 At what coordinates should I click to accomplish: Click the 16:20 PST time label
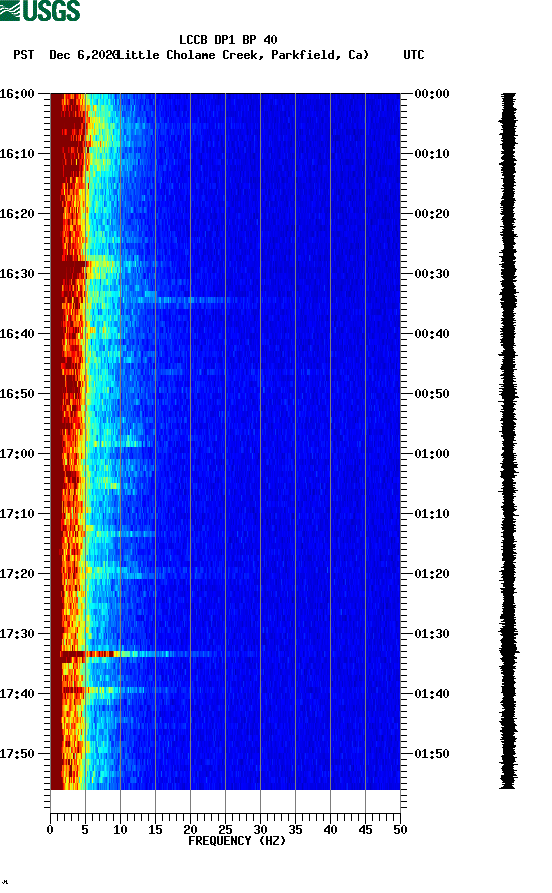coord(17,214)
